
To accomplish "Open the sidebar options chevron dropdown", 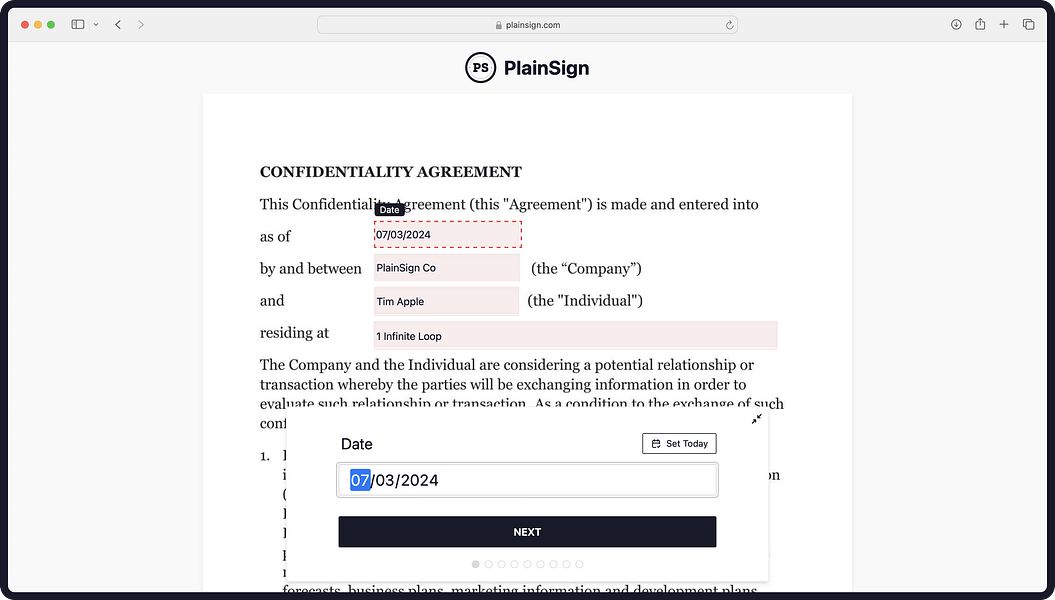I will click(95, 24).
